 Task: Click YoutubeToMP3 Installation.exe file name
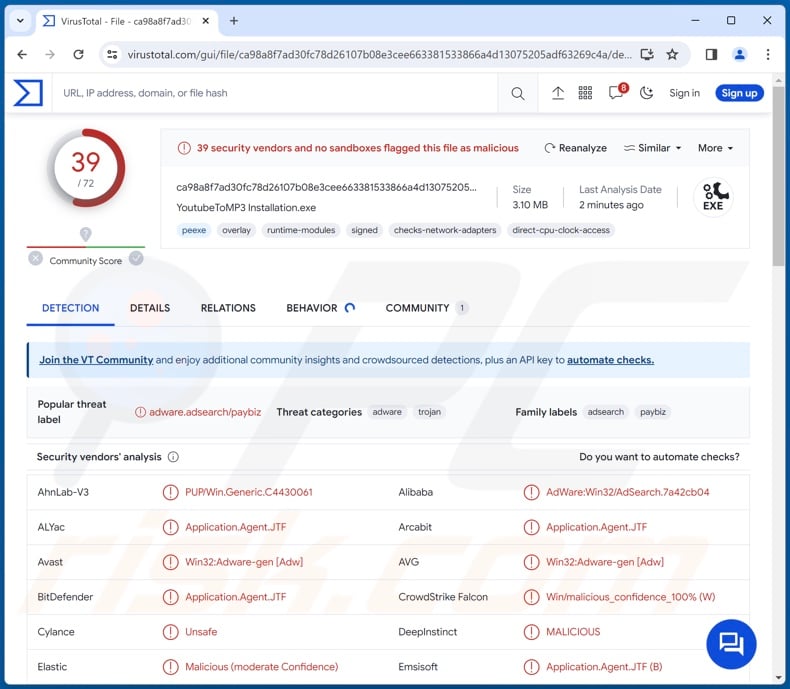click(246, 208)
